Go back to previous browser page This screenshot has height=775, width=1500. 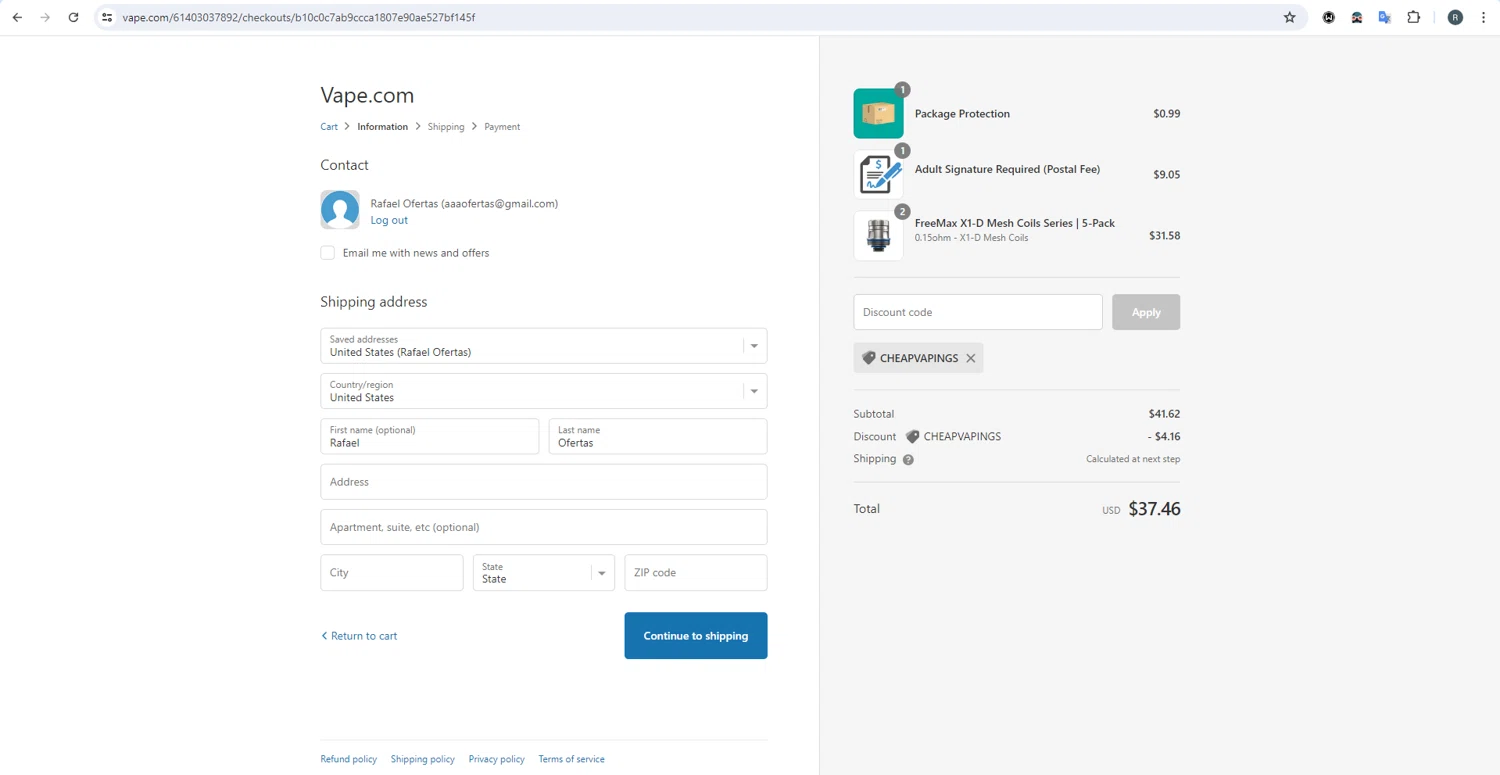(17, 17)
